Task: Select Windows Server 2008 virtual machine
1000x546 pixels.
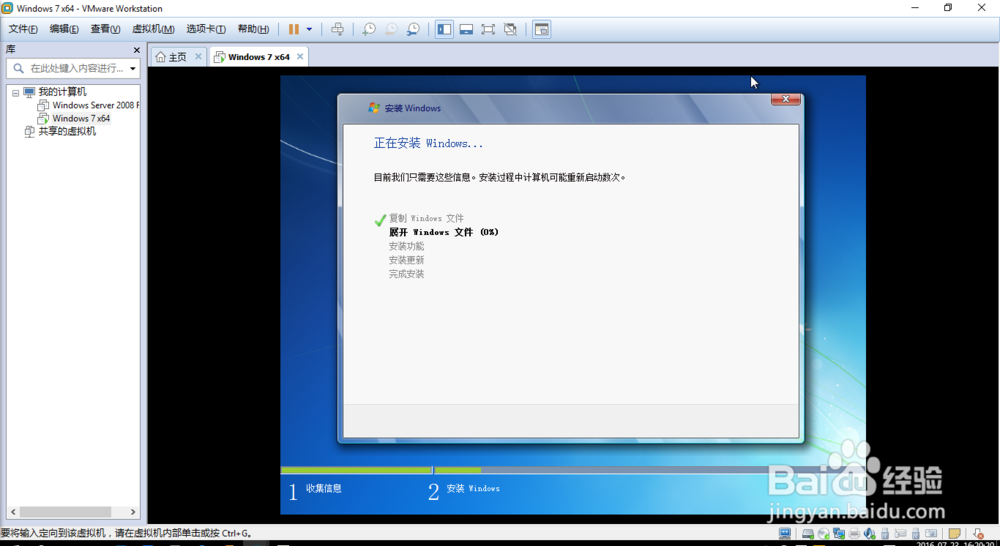Action: (x=95, y=105)
